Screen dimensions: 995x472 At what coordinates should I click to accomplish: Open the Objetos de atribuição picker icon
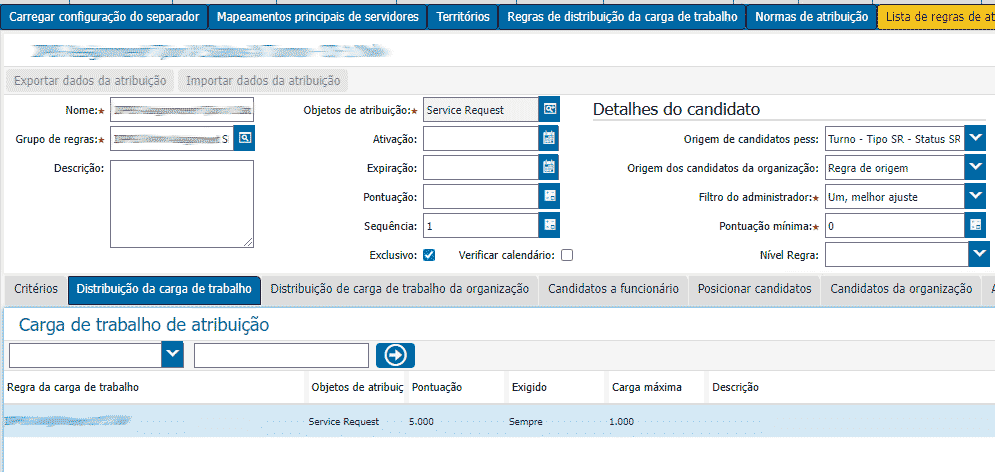[550, 110]
